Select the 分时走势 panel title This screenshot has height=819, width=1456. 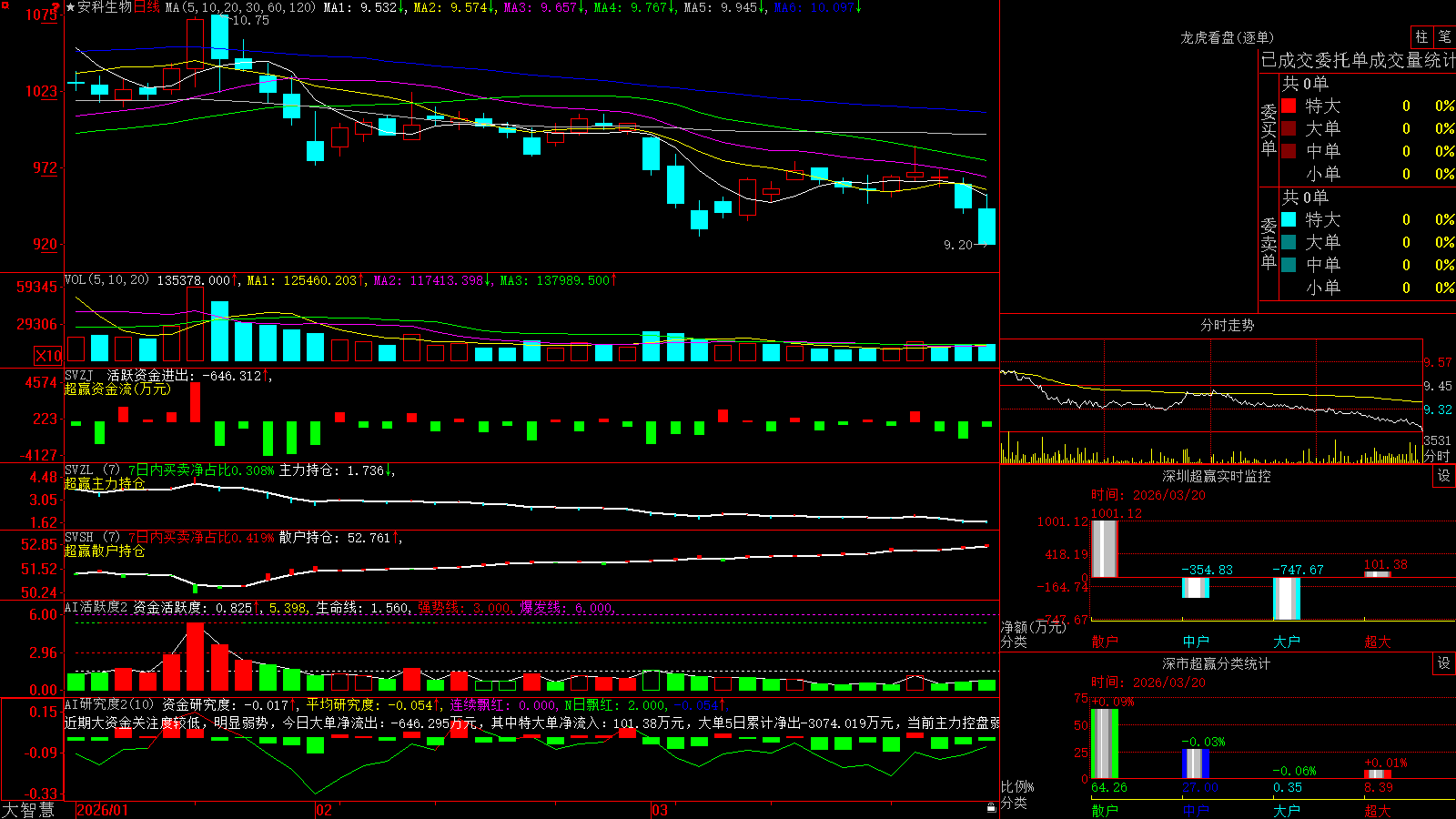(1227, 325)
